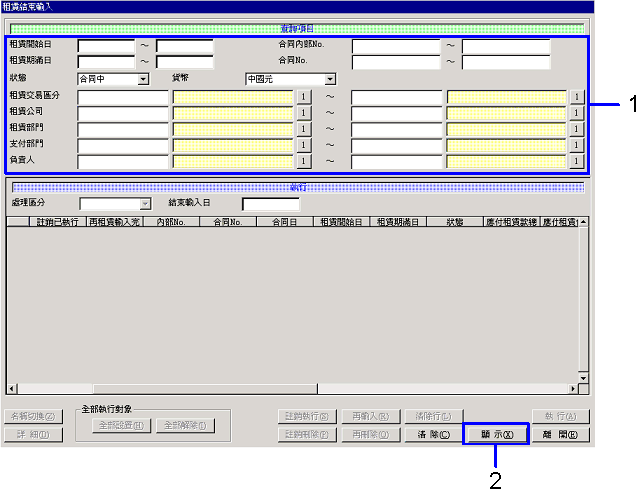Click the 租賃期滿日 column header in grid

tap(398, 222)
